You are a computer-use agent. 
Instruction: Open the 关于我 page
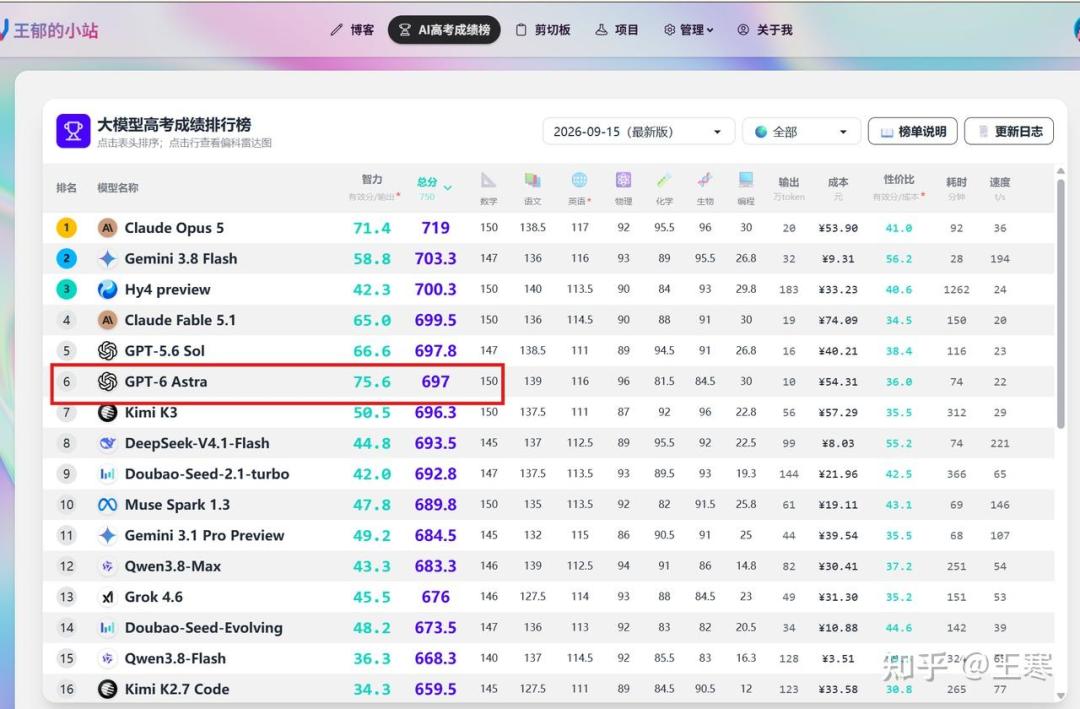pyautogui.click(x=765, y=30)
